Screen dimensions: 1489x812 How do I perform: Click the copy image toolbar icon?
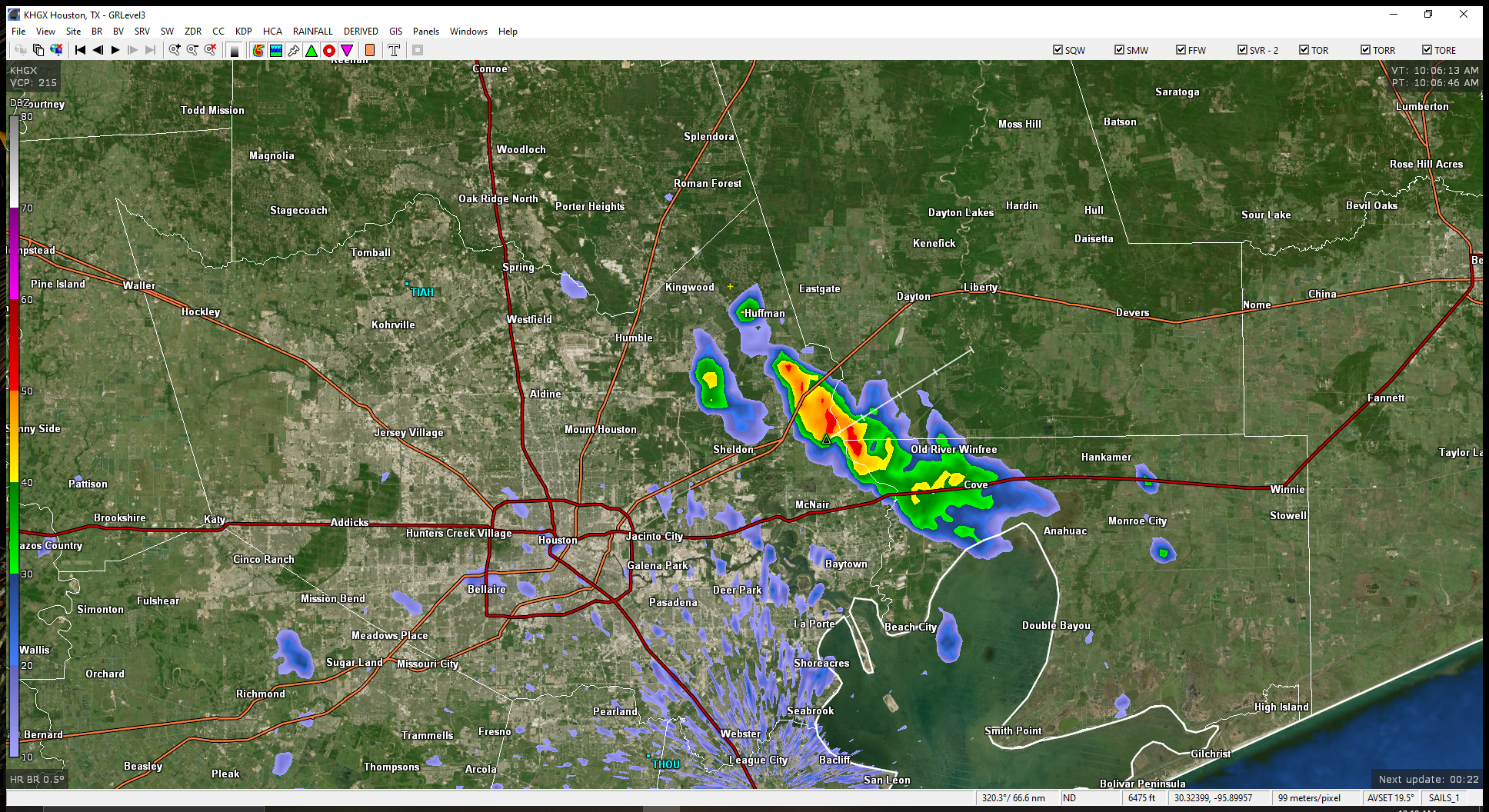click(x=38, y=50)
